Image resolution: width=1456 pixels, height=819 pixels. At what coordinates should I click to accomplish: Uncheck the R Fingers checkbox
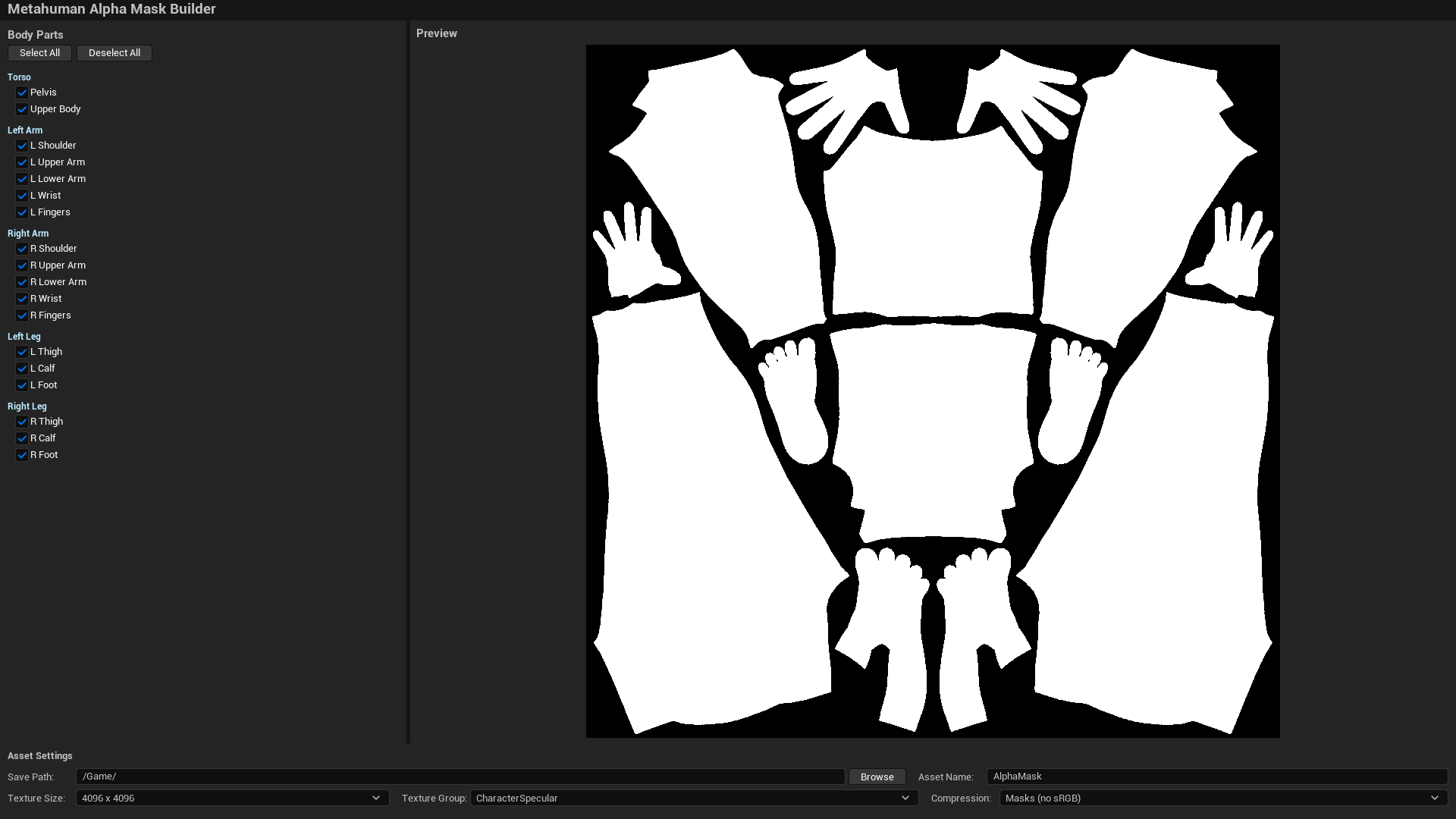click(x=22, y=315)
